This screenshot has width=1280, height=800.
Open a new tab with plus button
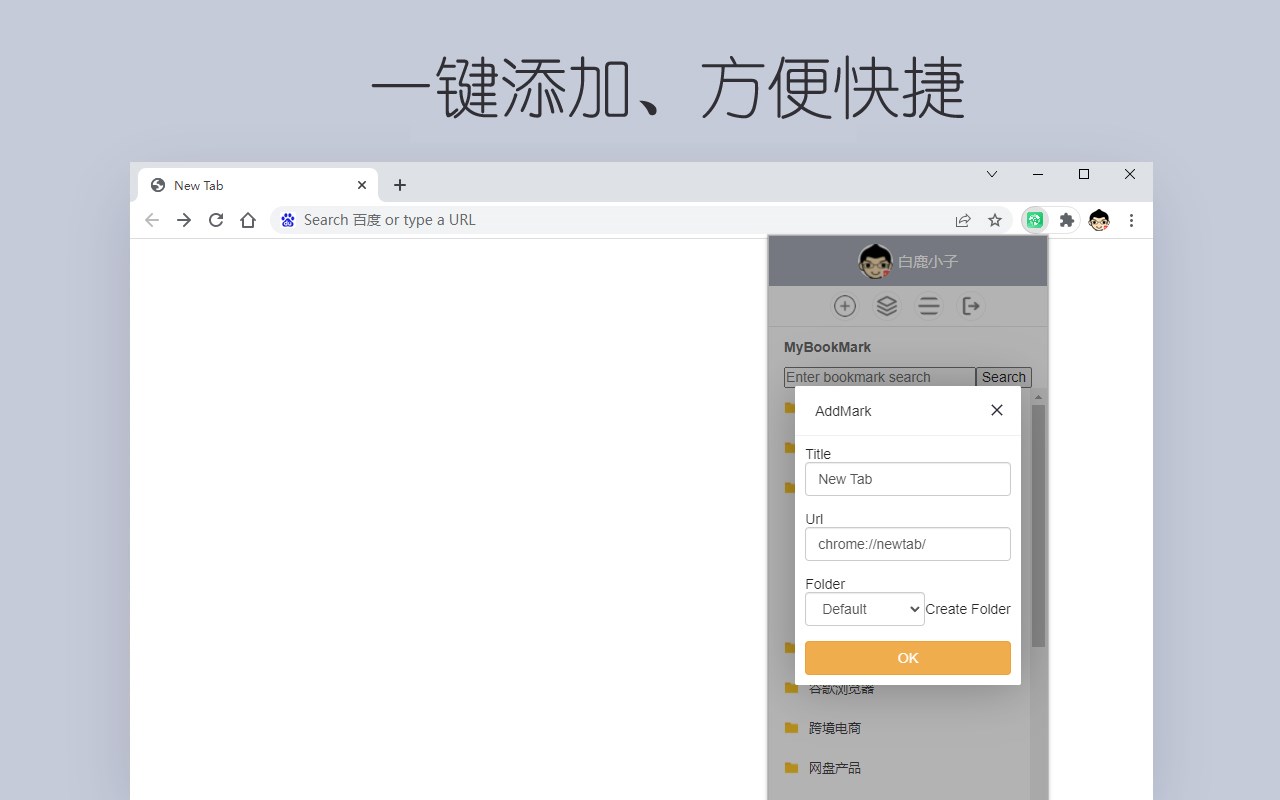(x=400, y=185)
